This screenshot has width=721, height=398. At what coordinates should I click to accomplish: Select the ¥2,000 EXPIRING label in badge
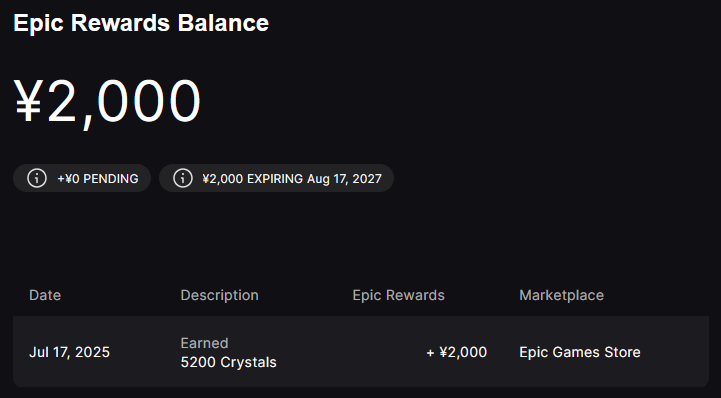click(252, 179)
